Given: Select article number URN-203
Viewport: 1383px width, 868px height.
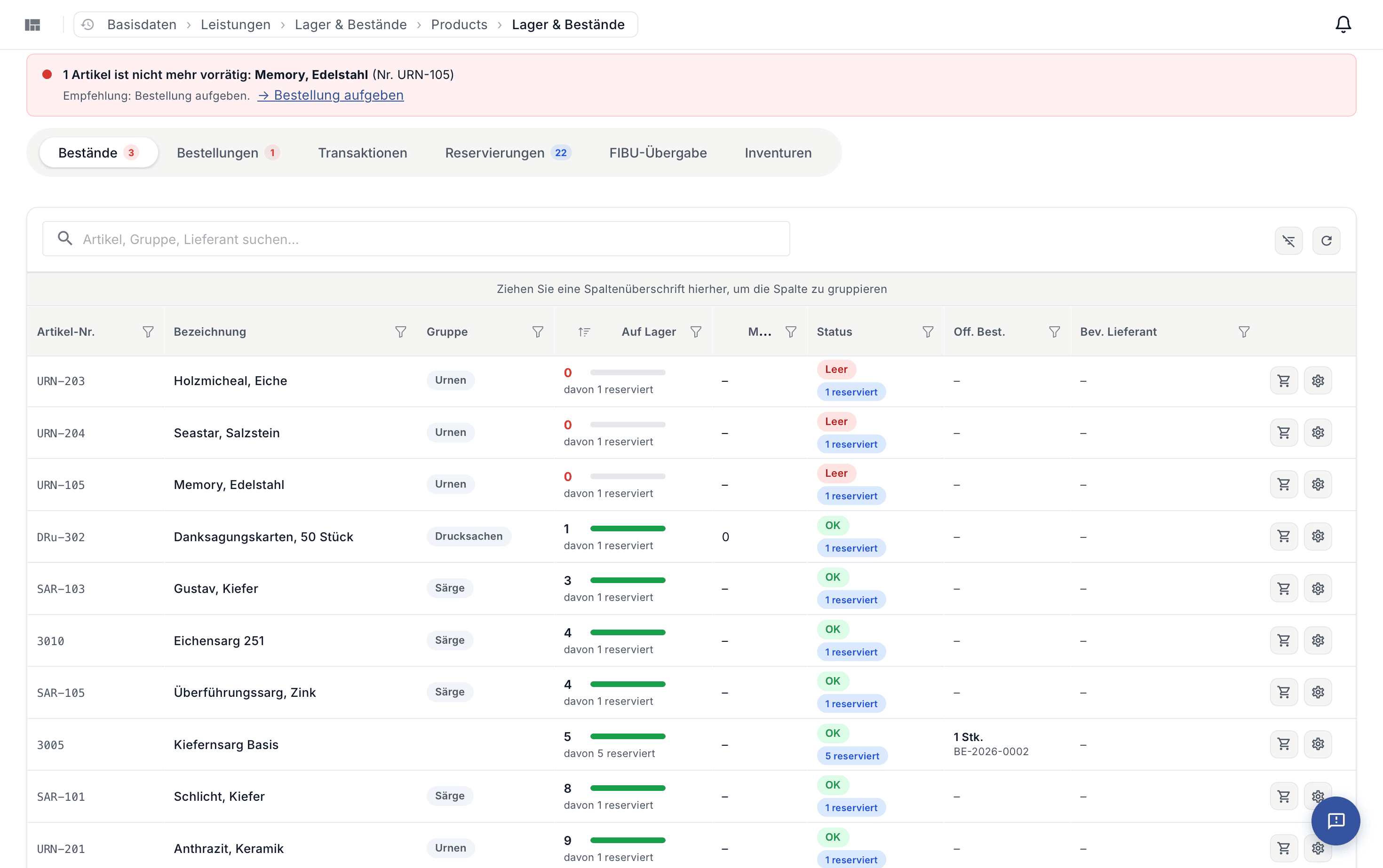Looking at the screenshot, I should click(61, 381).
